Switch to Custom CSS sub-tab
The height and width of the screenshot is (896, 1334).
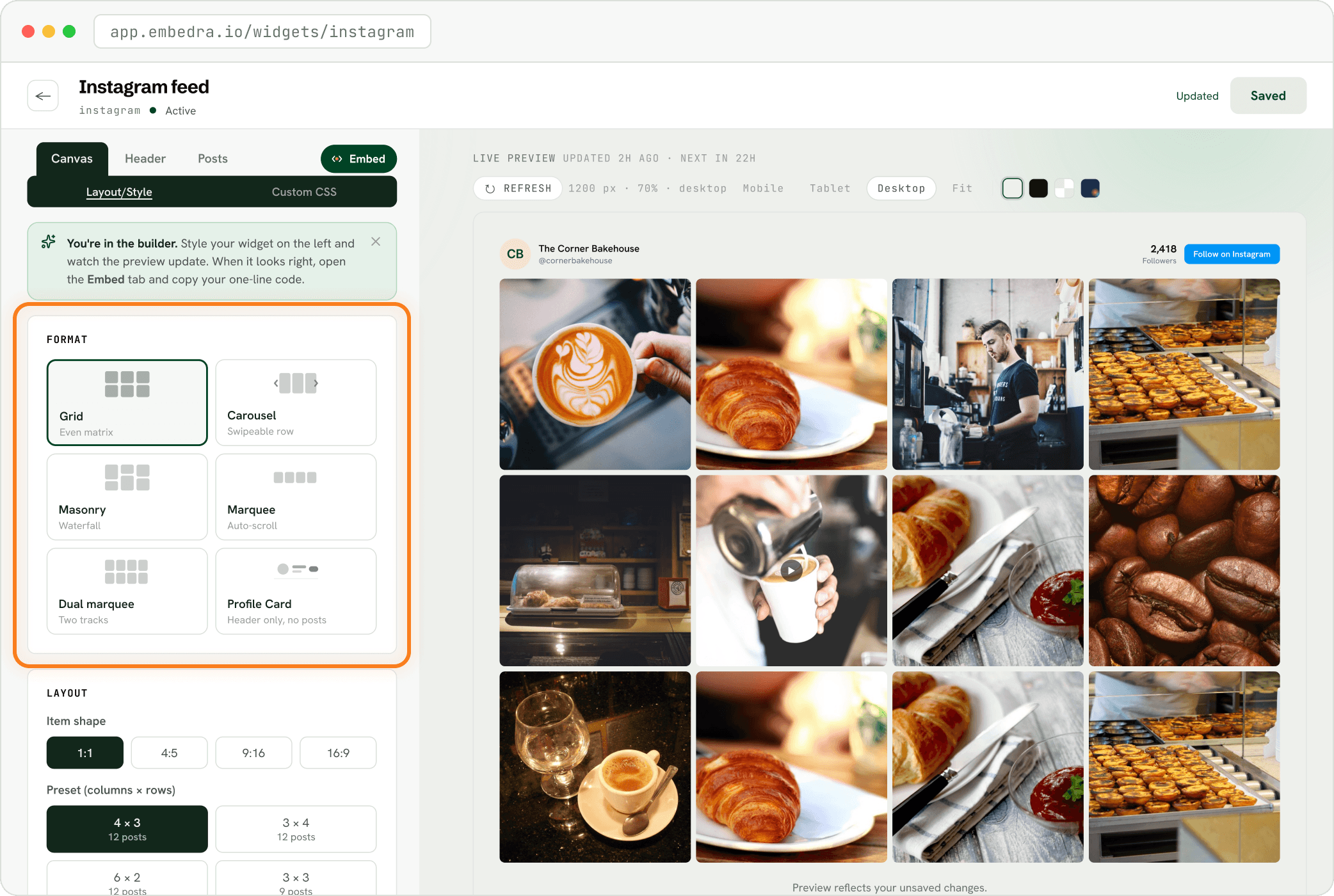[304, 192]
